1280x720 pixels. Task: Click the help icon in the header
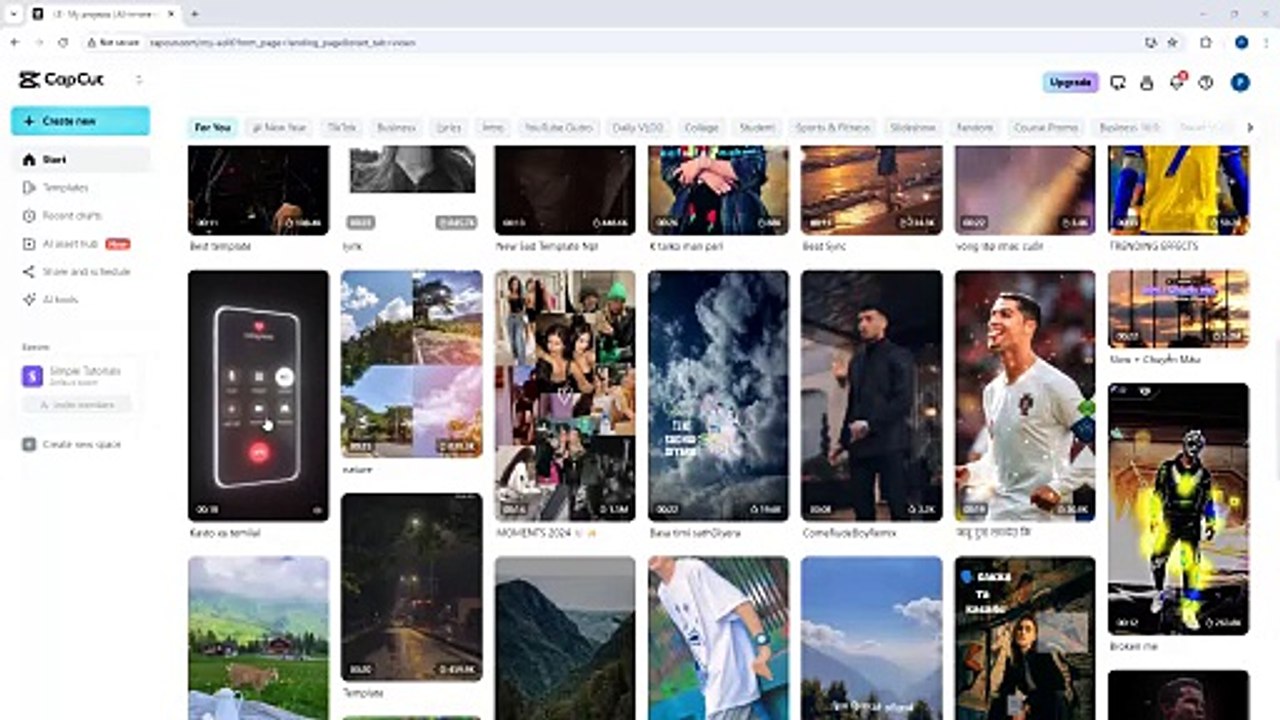pyautogui.click(x=1206, y=82)
